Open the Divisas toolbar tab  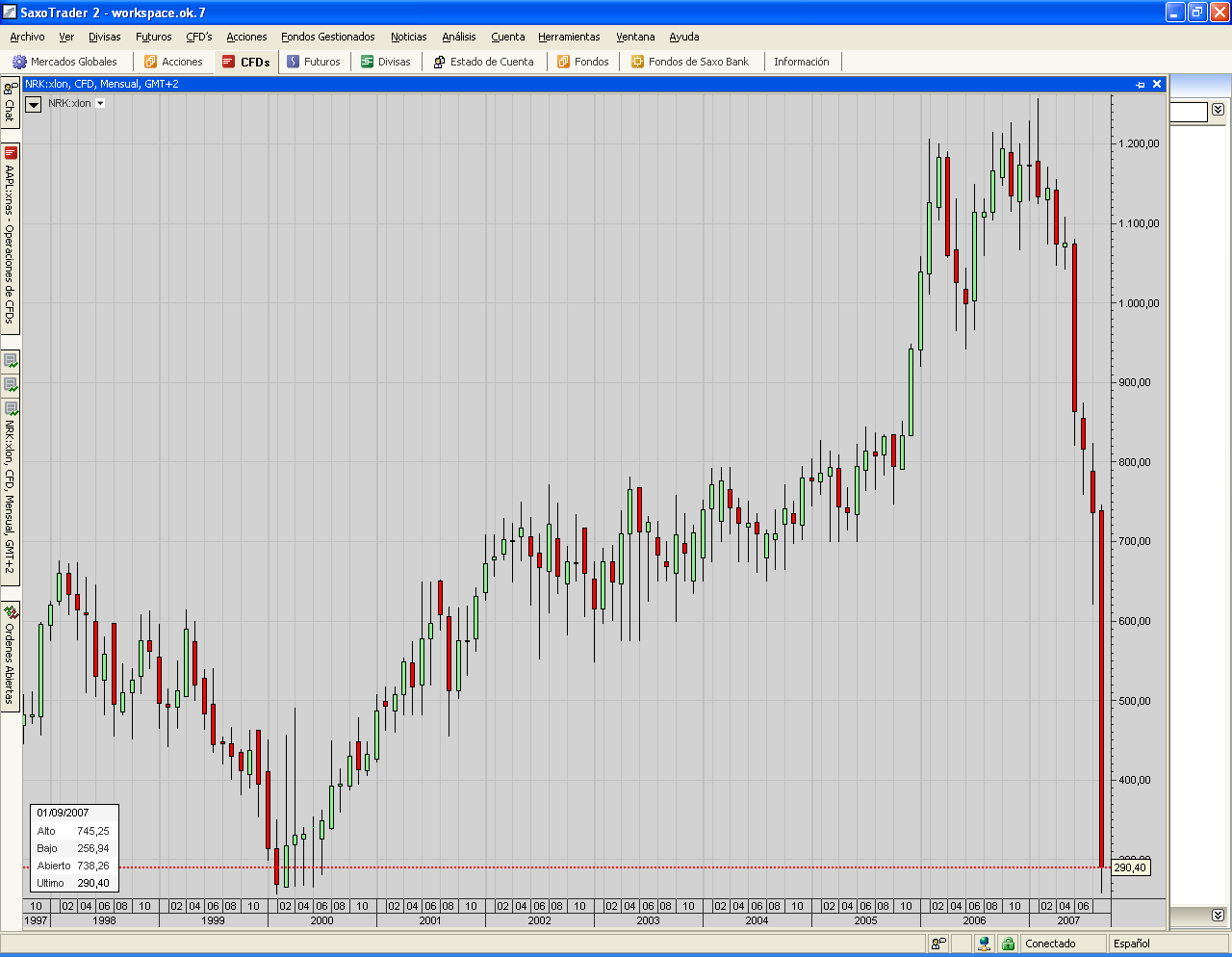pyautogui.click(x=385, y=62)
